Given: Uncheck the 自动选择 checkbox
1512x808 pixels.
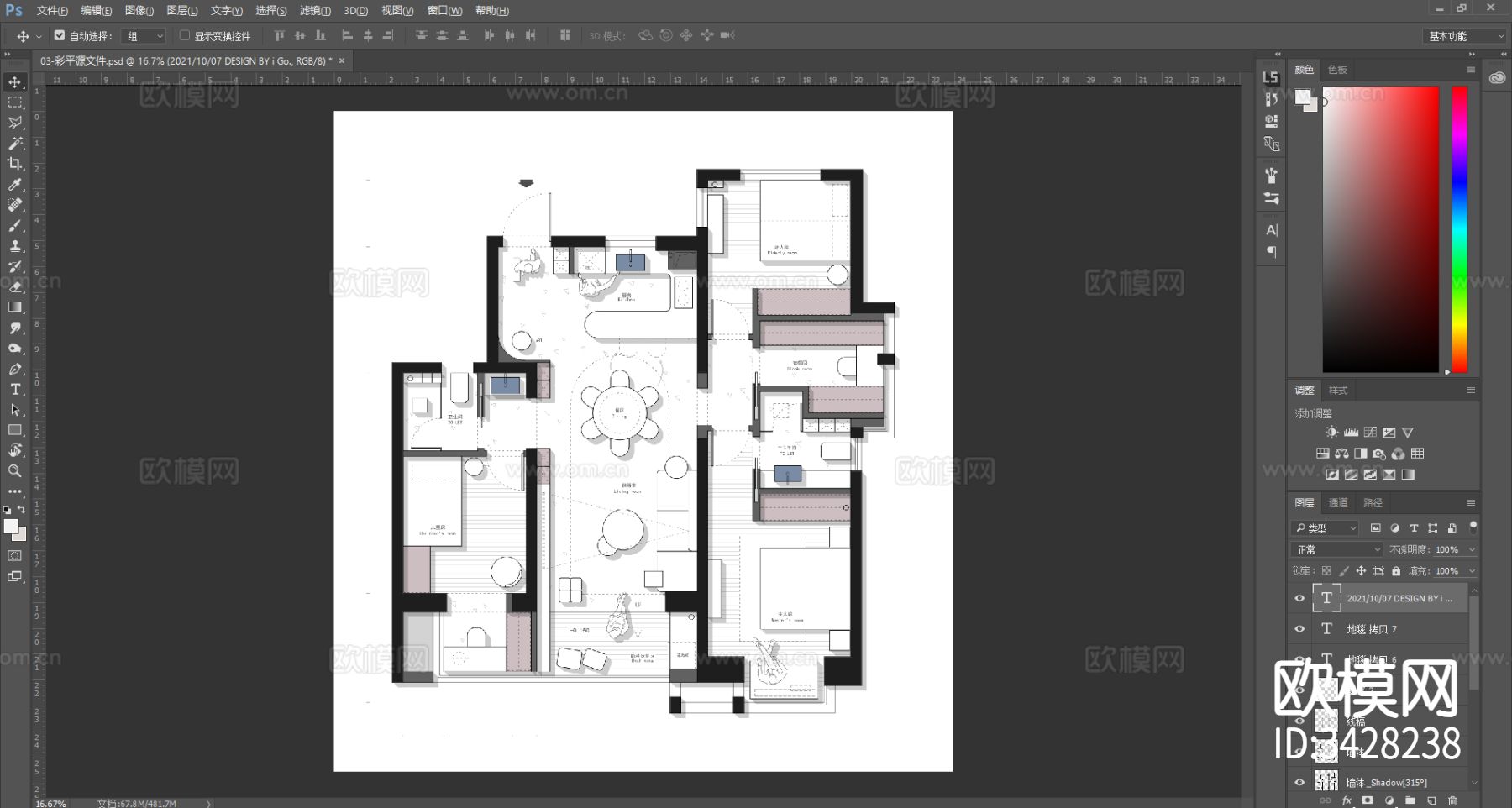Looking at the screenshot, I should pos(60,36).
